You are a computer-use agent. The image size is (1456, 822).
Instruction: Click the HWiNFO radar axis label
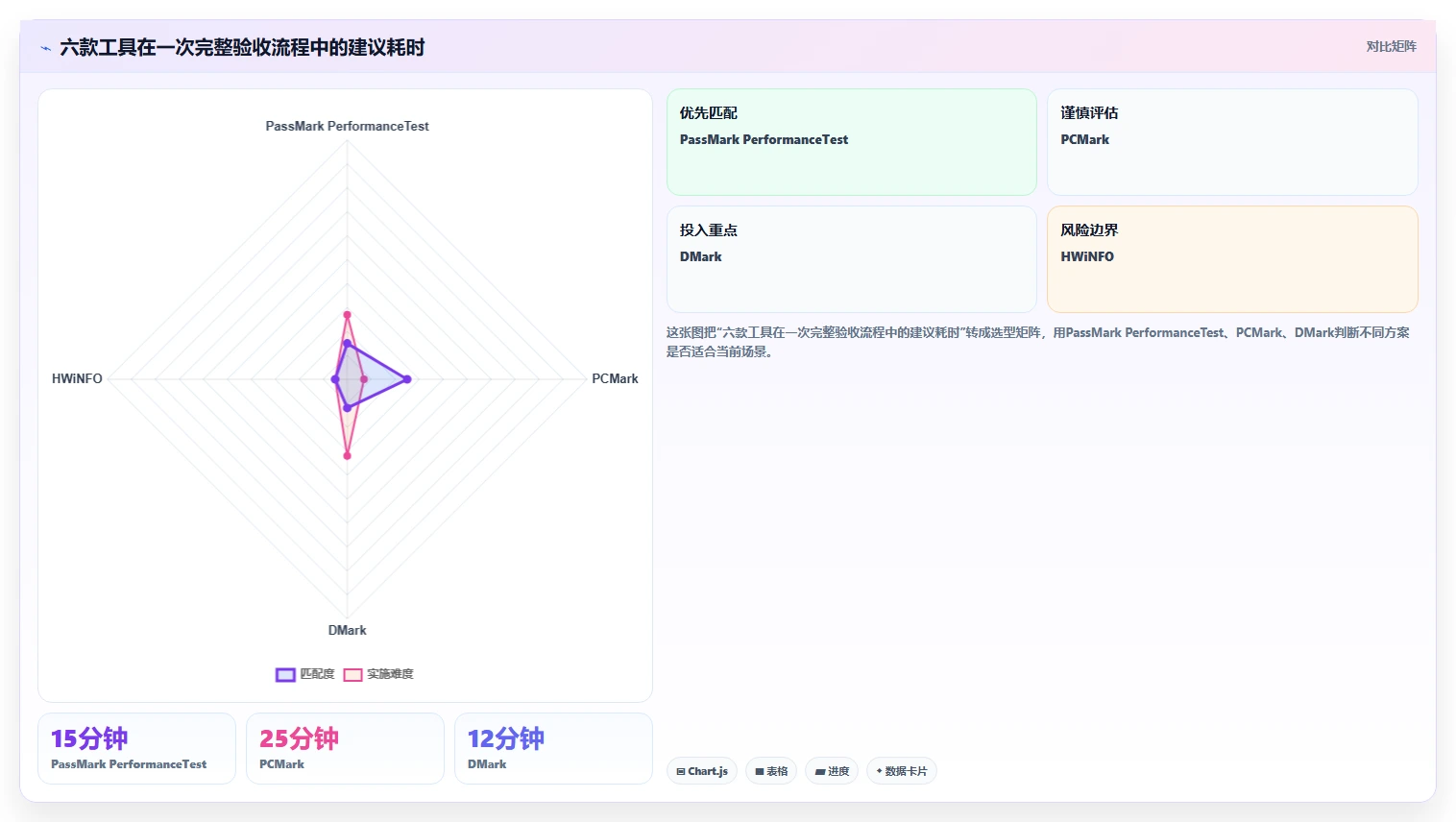[77, 378]
